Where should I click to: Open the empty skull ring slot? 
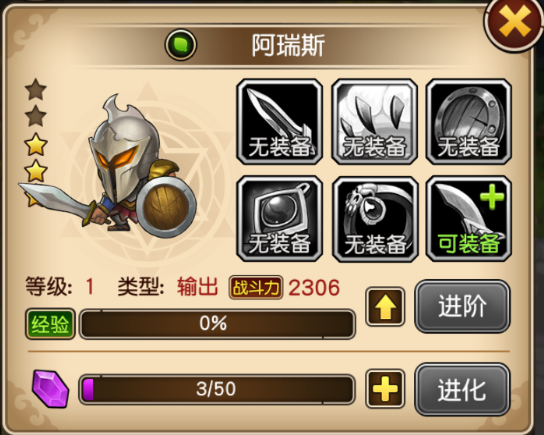tap(374, 219)
